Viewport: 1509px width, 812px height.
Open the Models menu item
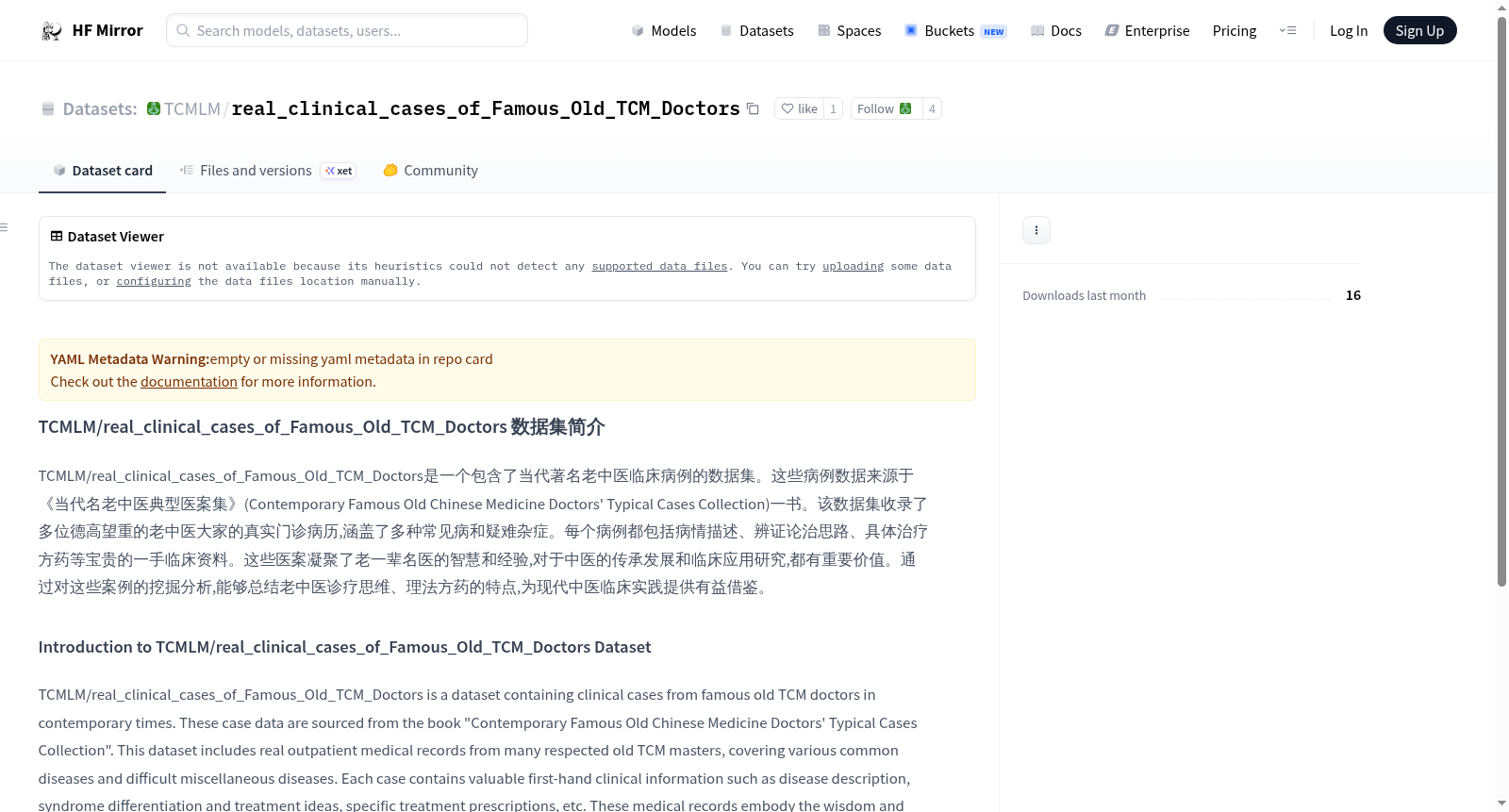pos(664,31)
